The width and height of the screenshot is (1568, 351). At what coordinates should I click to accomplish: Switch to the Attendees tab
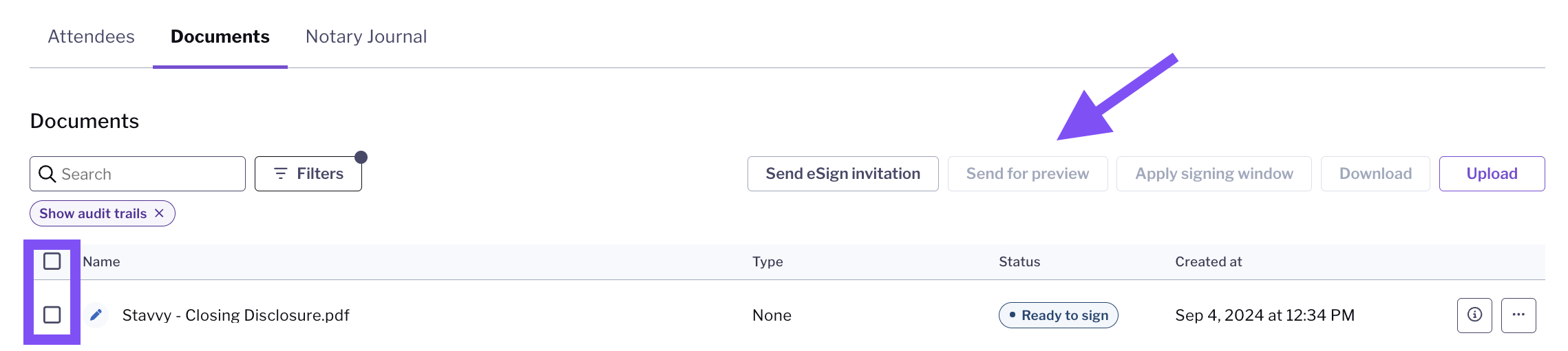[91, 36]
